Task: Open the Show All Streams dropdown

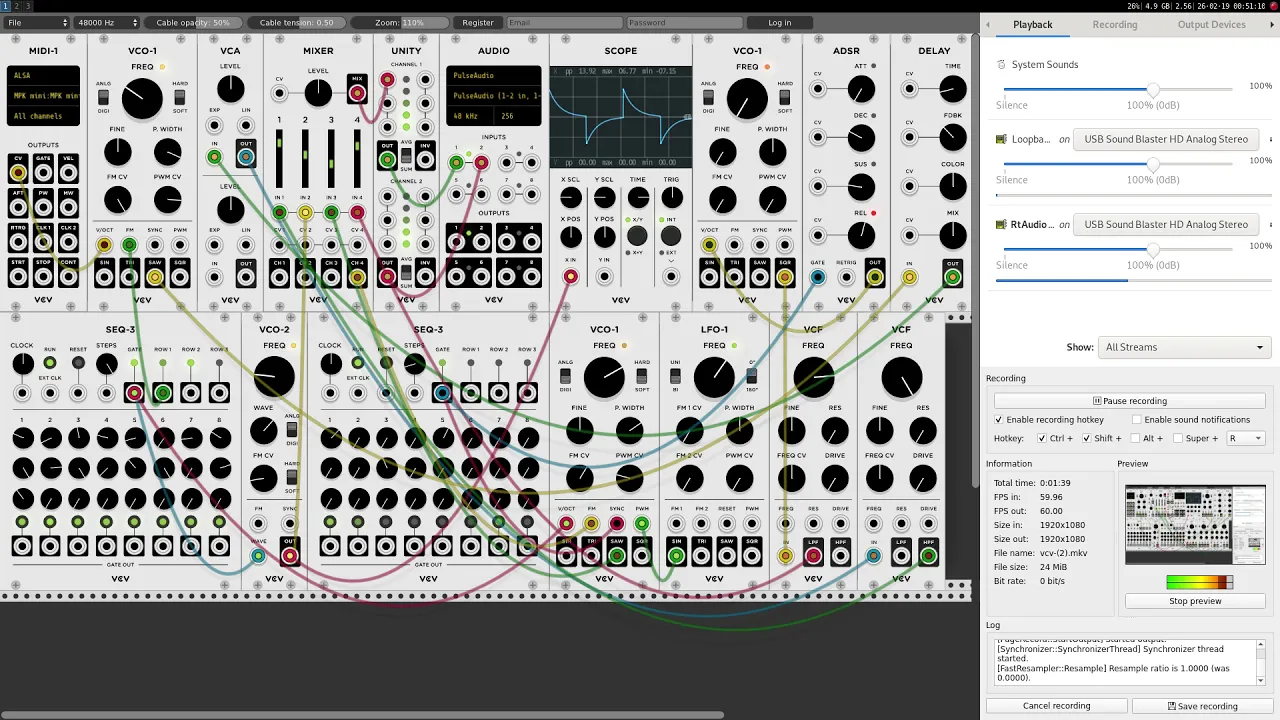Action: click(x=1183, y=347)
